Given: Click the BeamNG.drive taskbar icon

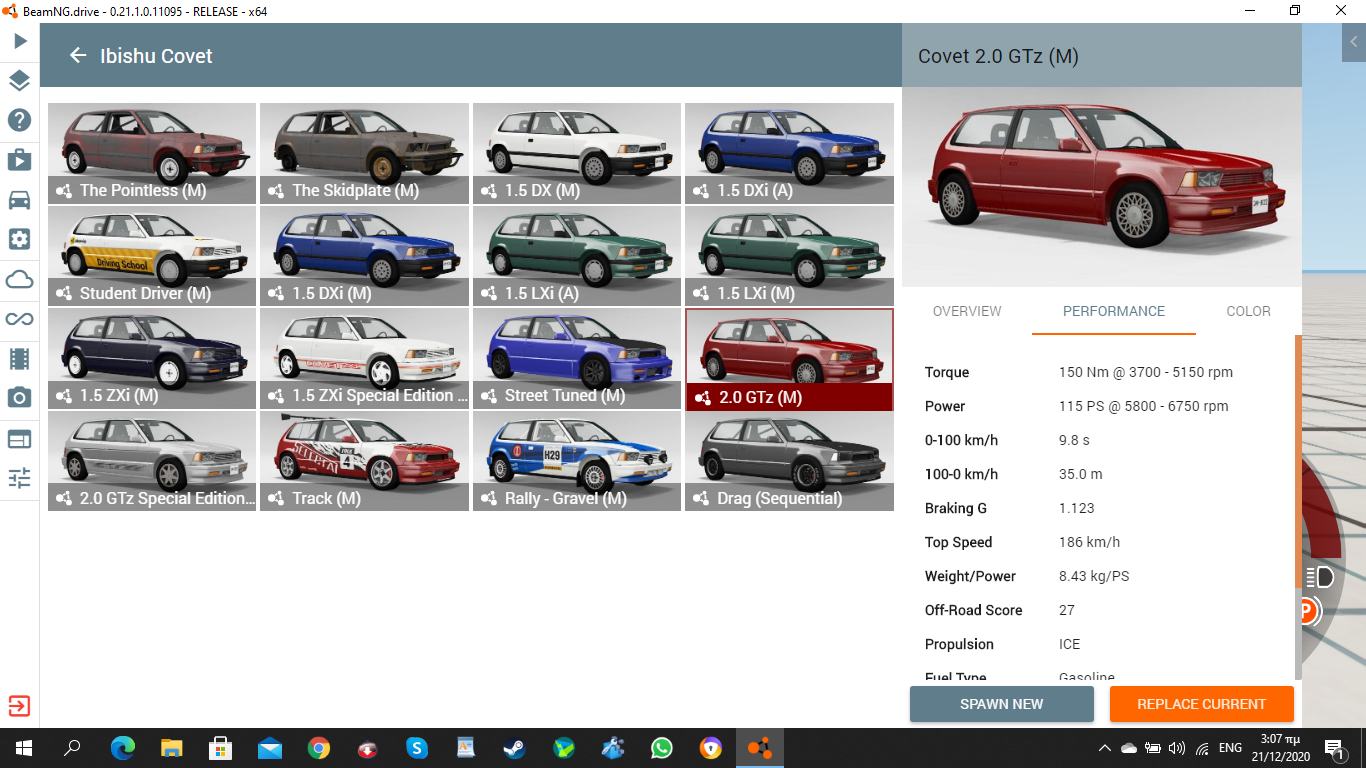Looking at the screenshot, I should pos(760,748).
